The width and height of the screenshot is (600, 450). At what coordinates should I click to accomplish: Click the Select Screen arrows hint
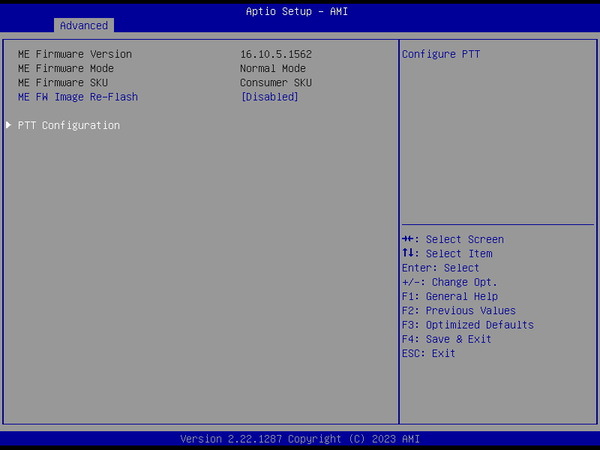point(453,240)
